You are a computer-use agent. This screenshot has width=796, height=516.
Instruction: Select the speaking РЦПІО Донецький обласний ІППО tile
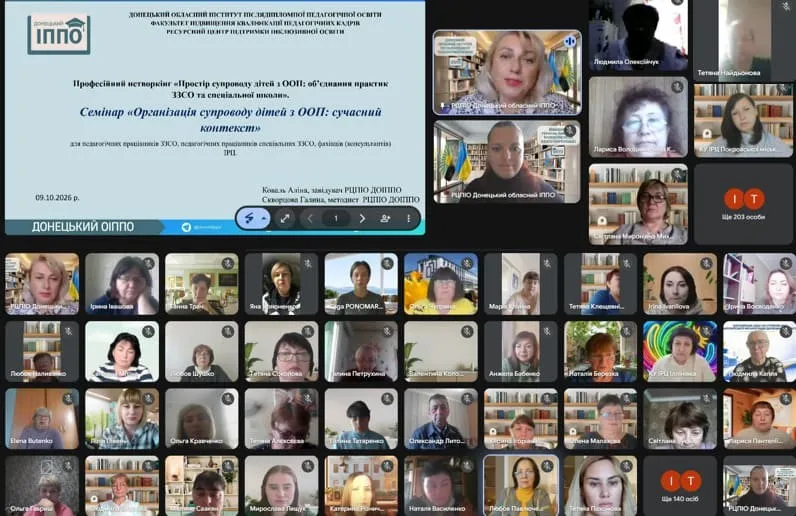tap(507, 72)
